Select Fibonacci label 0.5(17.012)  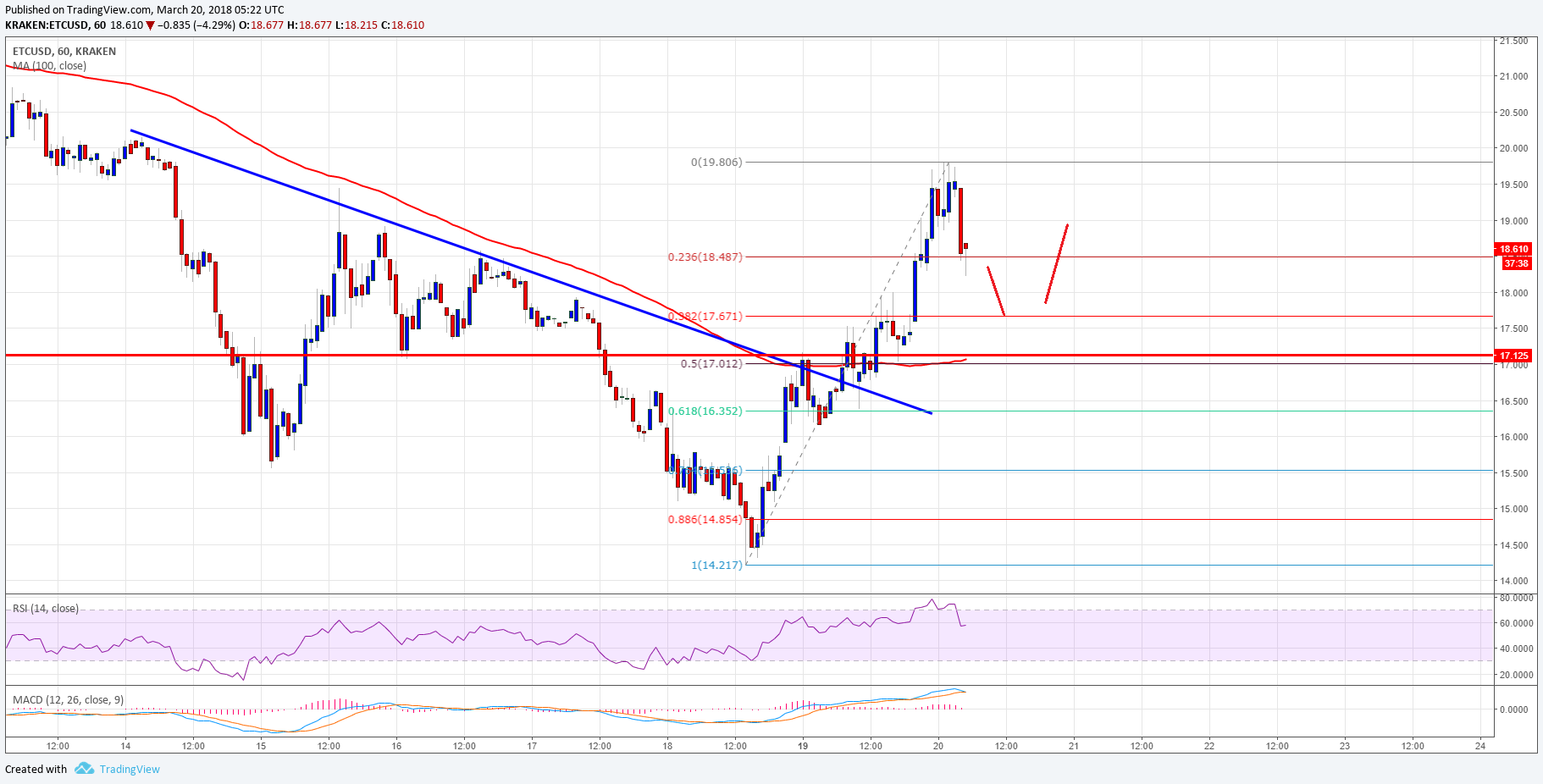[711, 363]
